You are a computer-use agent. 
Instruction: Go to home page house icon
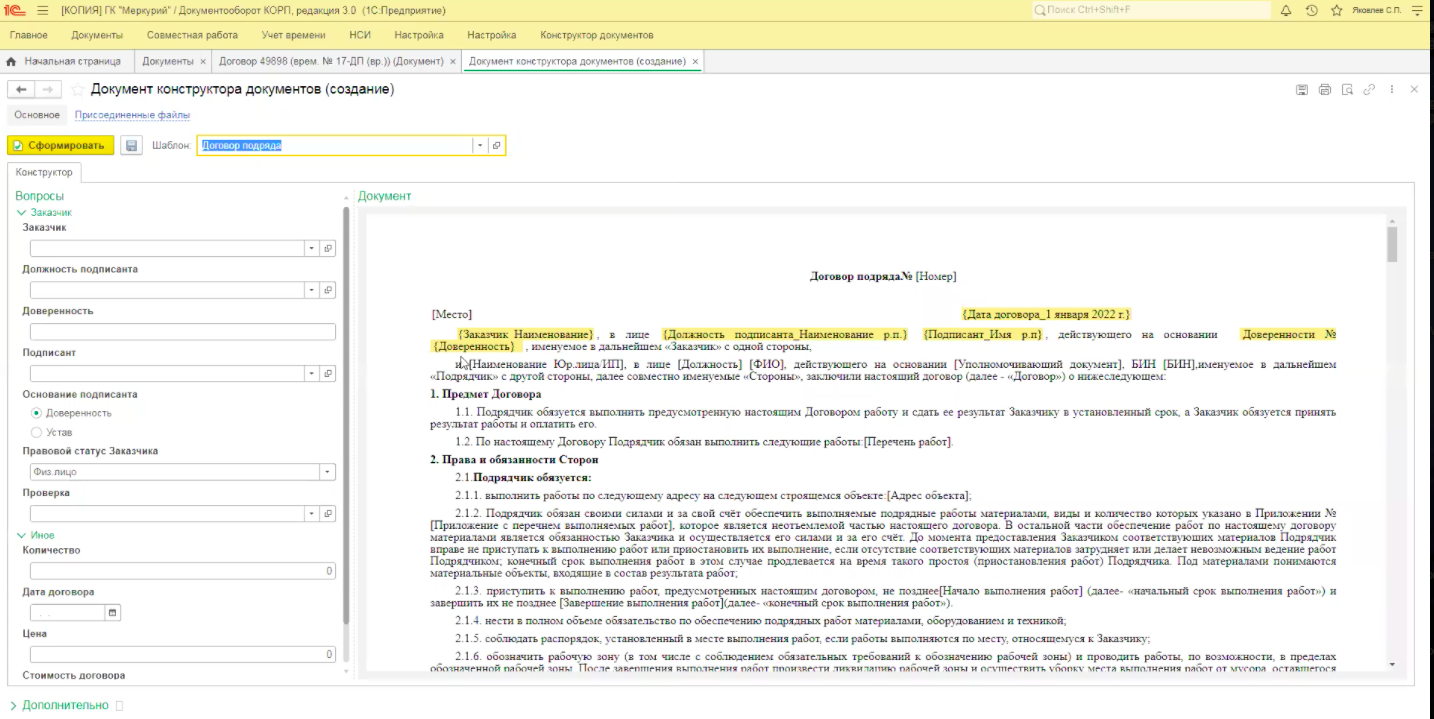tap(12, 61)
